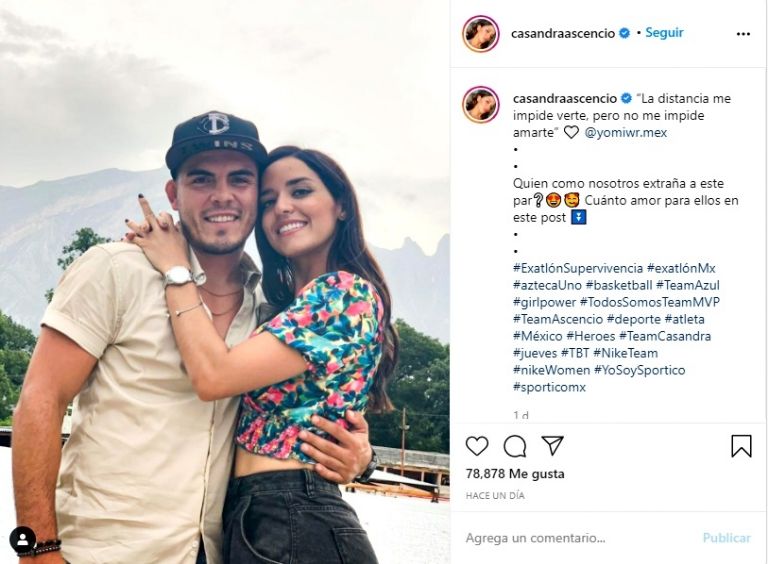Open casandraascencio username in header
The width and height of the screenshot is (768, 564).
click(x=563, y=33)
